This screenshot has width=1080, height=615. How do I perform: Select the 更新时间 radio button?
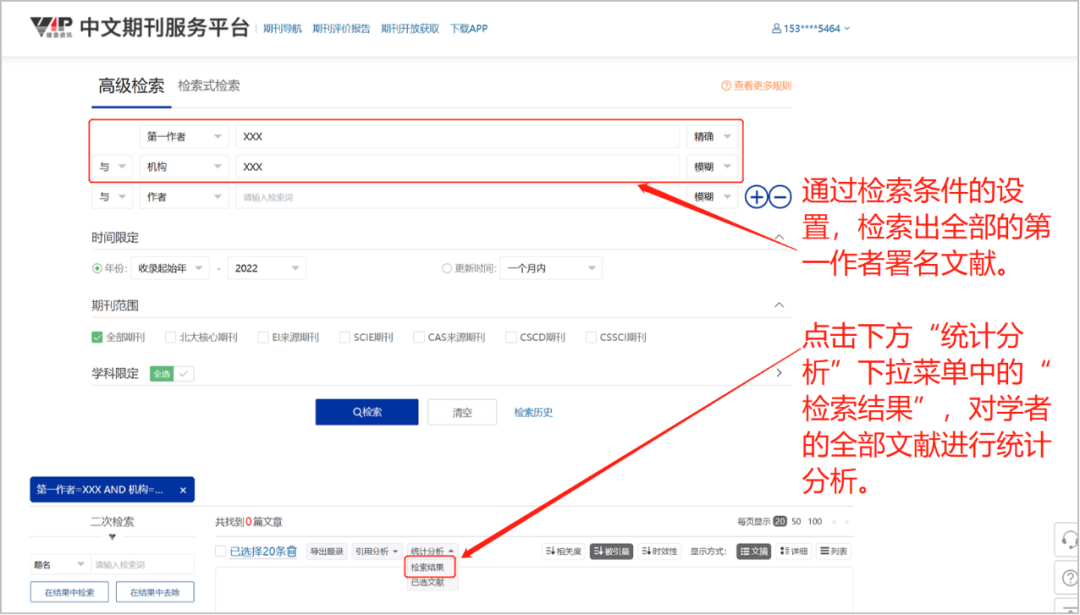tap(447, 268)
